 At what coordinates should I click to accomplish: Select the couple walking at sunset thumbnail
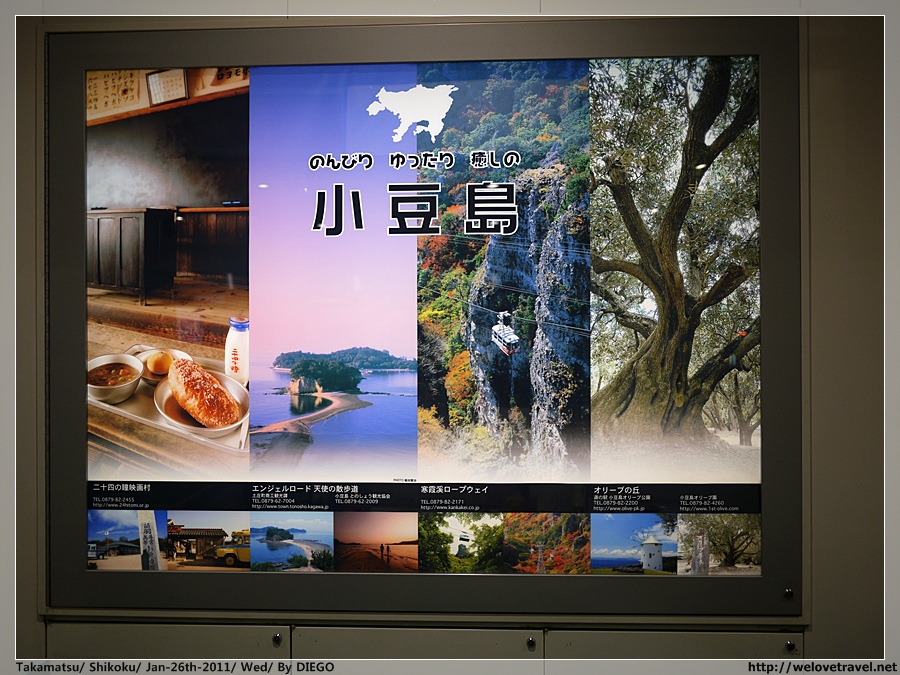pyautogui.click(x=376, y=542)
